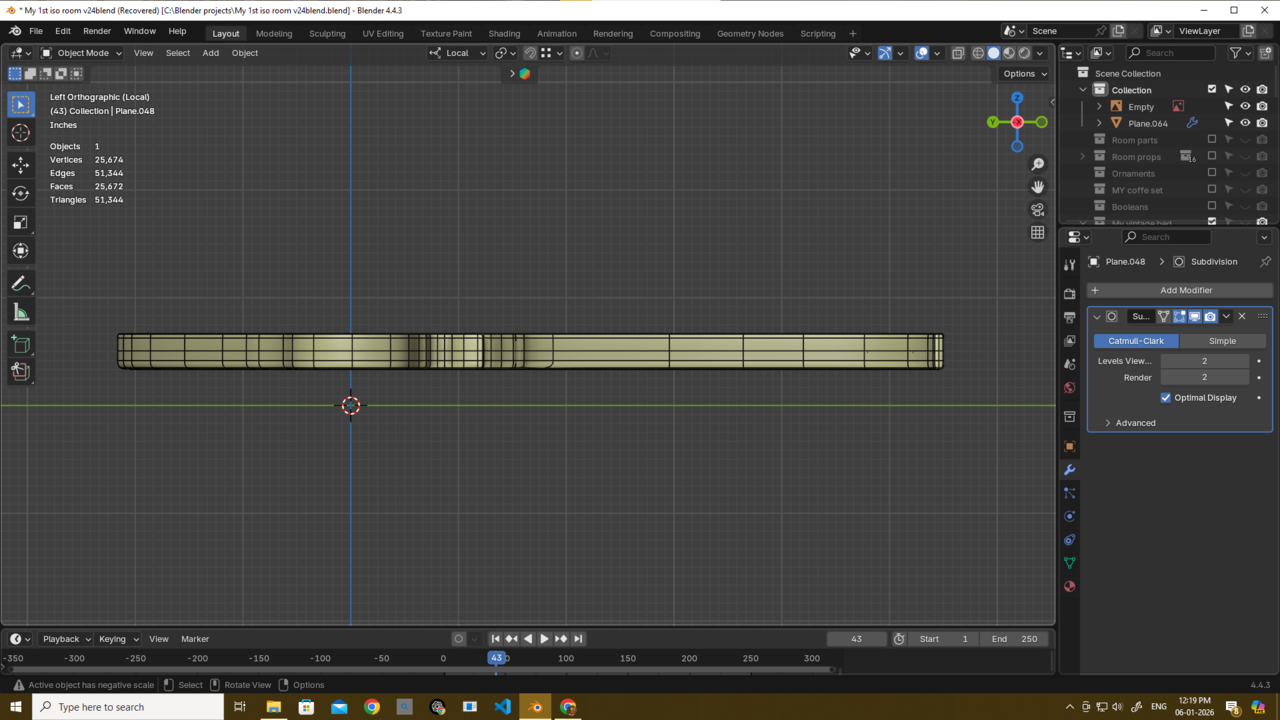Activate the Cursor tool

[x=20, y=133]
